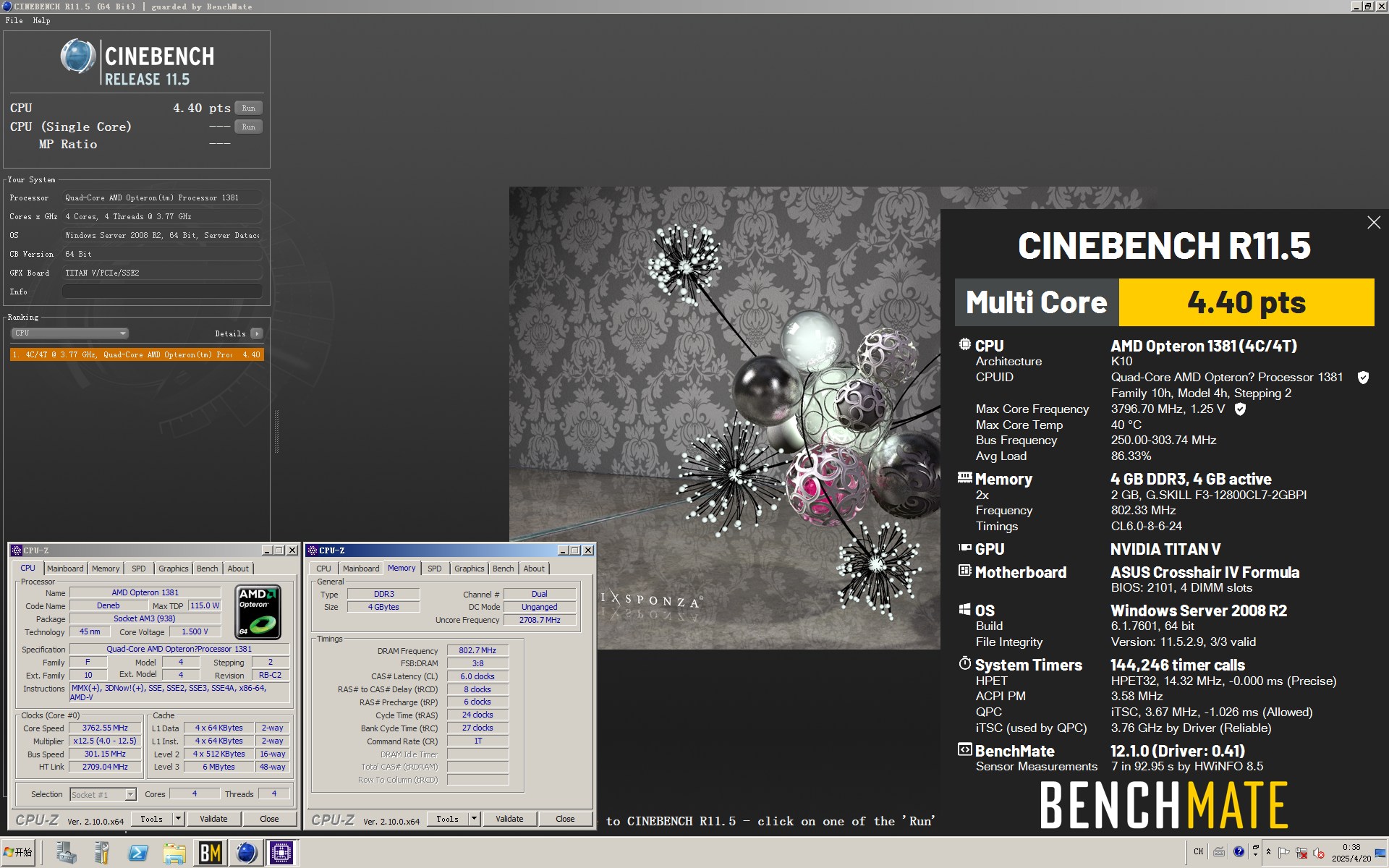Click Close button in right CPU-Z window
This screenshot has width=1389, height=868.
[x=565, y=819]
